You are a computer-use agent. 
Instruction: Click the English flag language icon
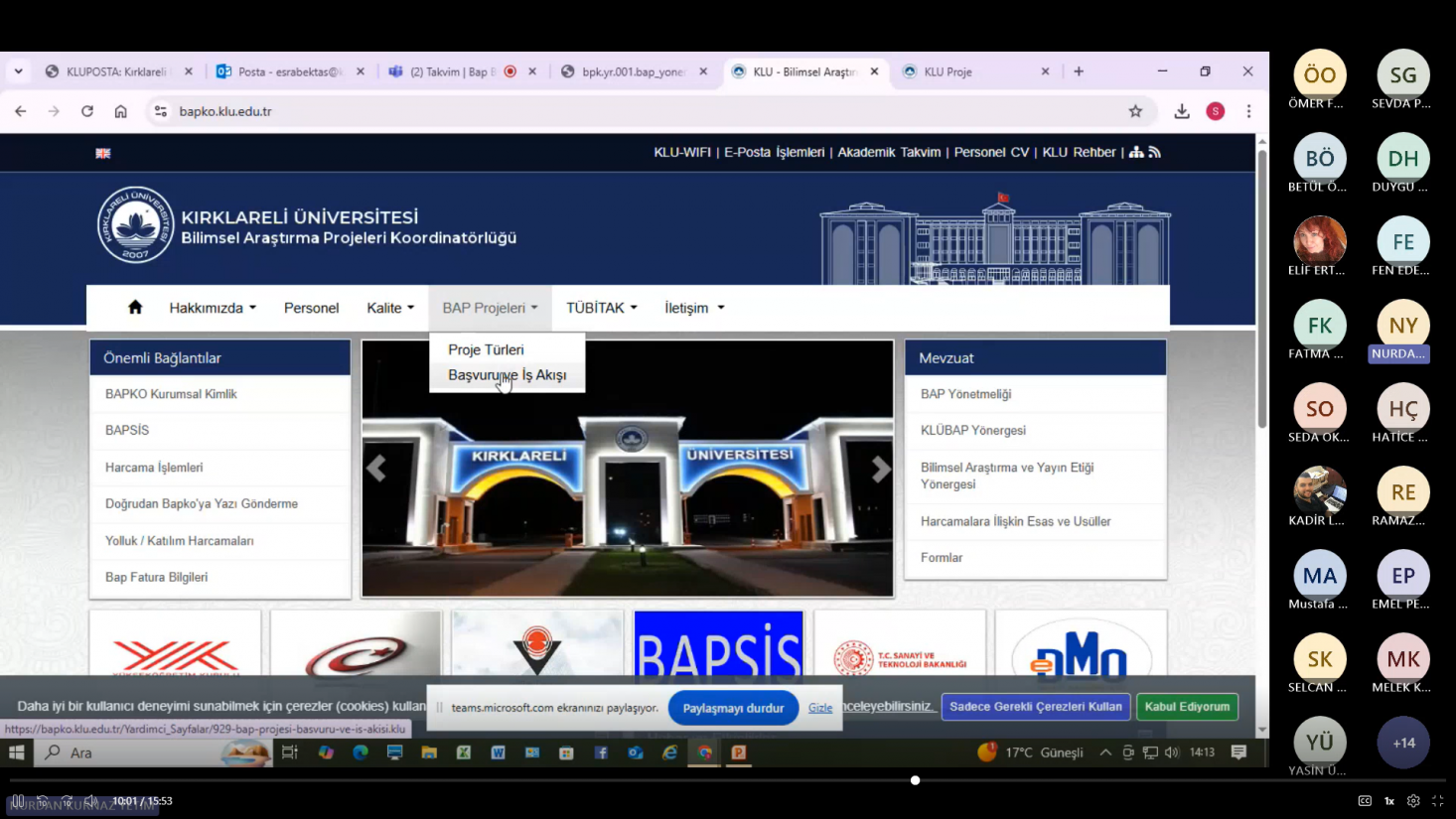[103, 153]
